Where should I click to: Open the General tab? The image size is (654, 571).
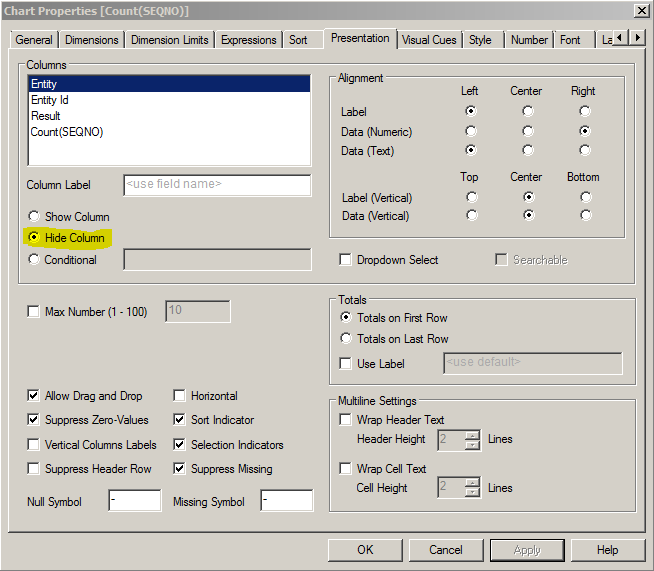tap(34, 40)
